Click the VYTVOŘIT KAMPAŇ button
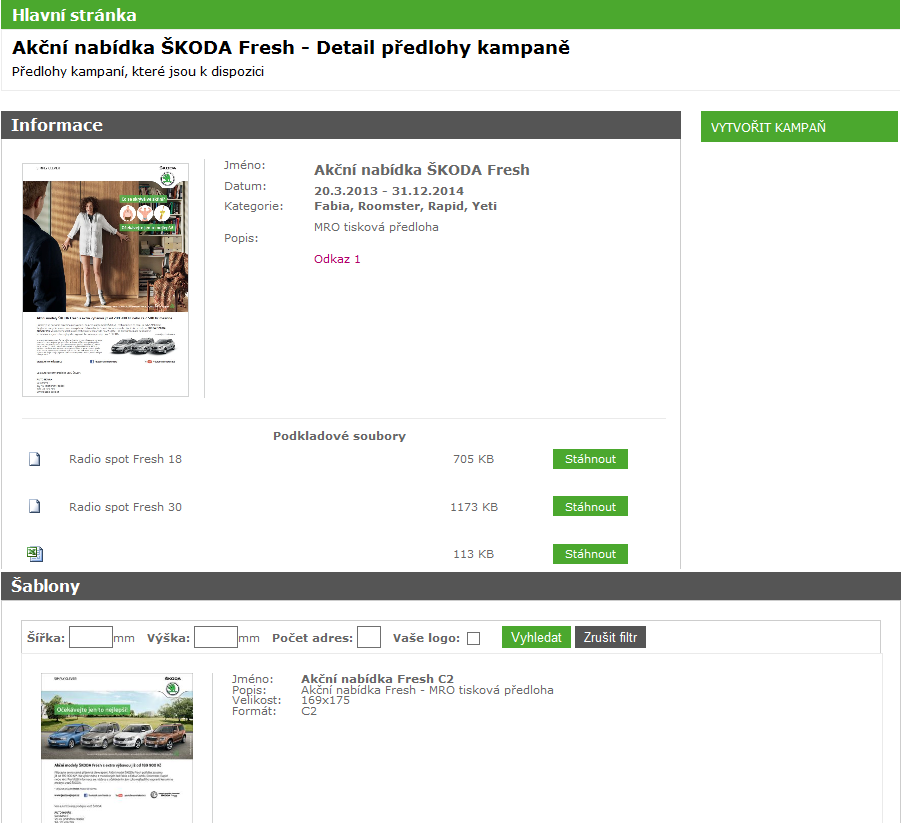 pos(799,127)
